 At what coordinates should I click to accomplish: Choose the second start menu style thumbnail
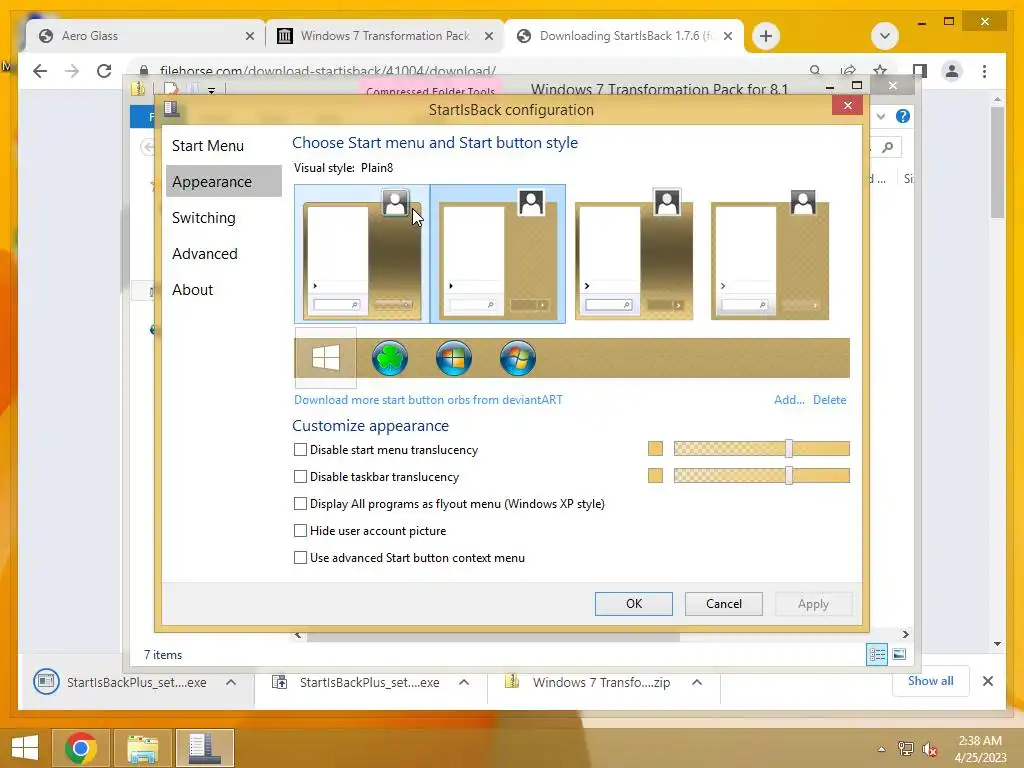tap(498, 254)
